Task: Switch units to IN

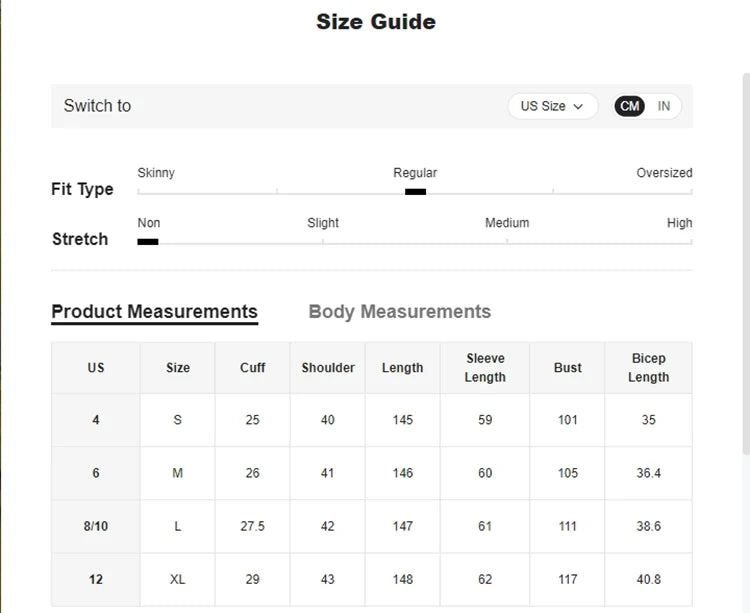Action: 664,106
